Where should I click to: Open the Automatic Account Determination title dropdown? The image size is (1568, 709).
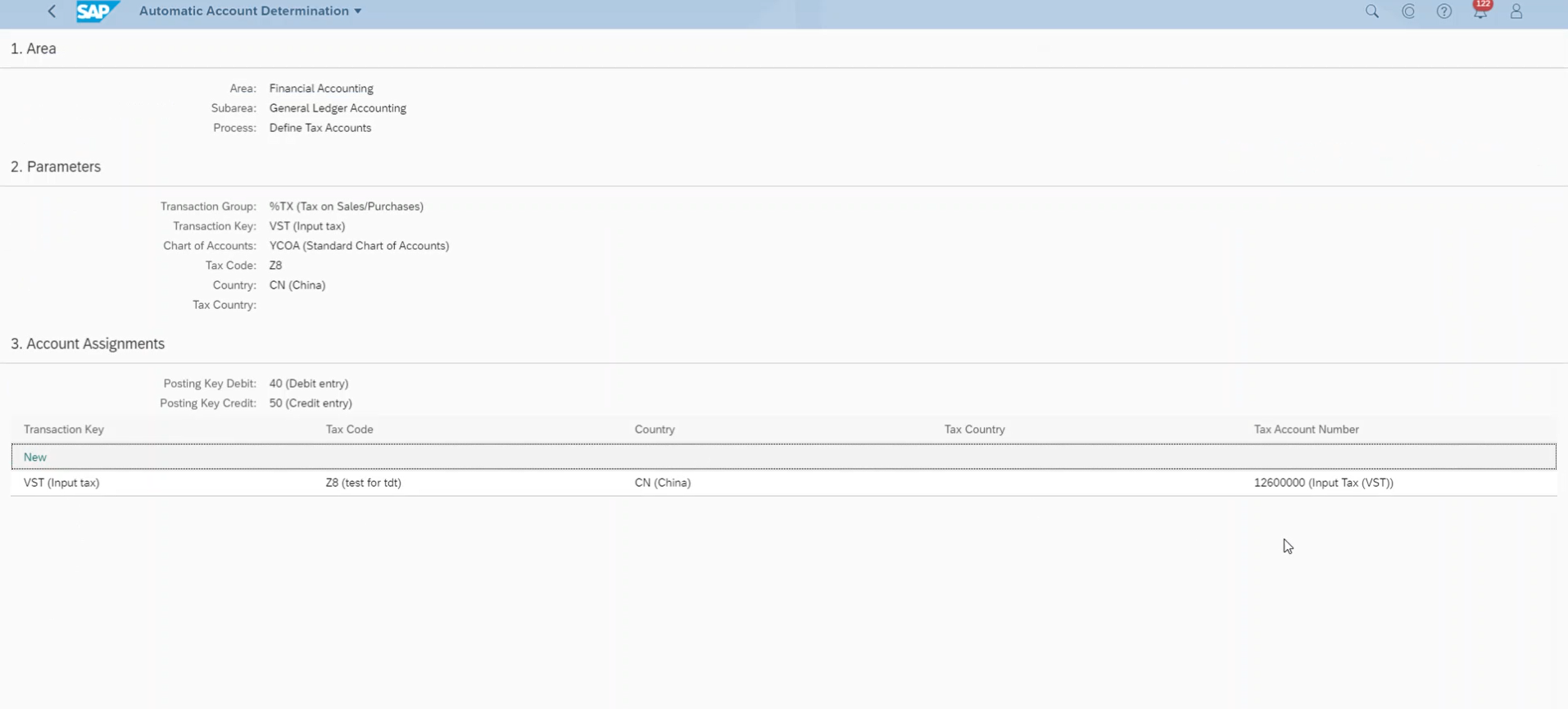click(250, 11)
